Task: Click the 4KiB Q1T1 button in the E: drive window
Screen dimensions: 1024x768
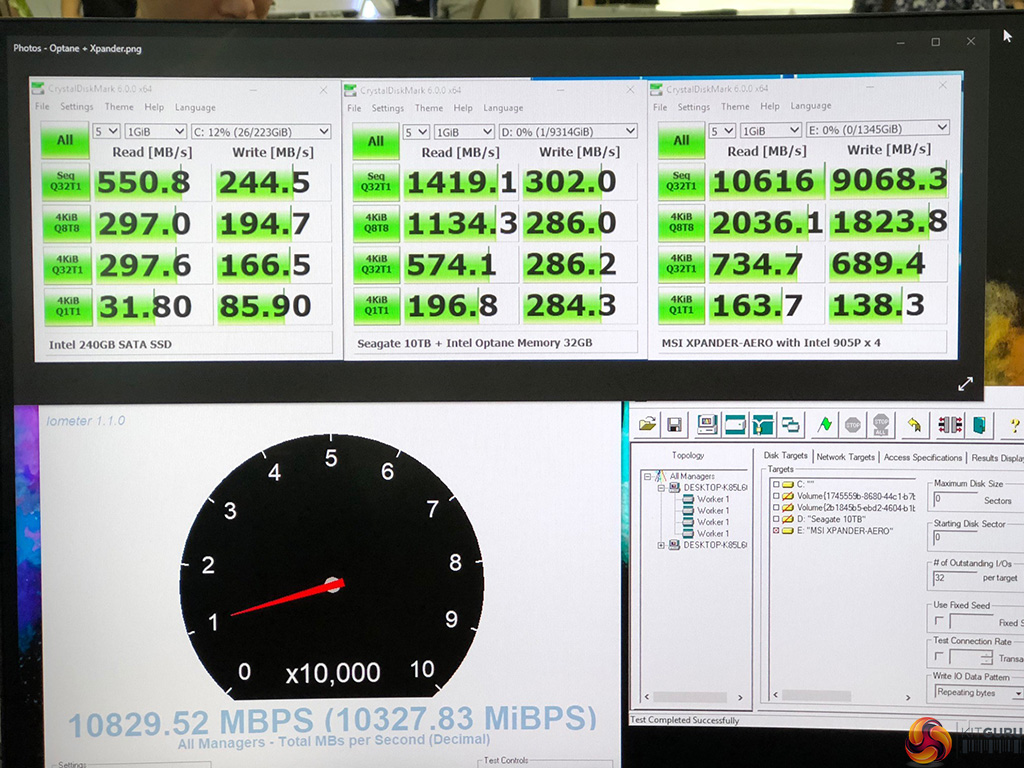Action: click(681, 305)
